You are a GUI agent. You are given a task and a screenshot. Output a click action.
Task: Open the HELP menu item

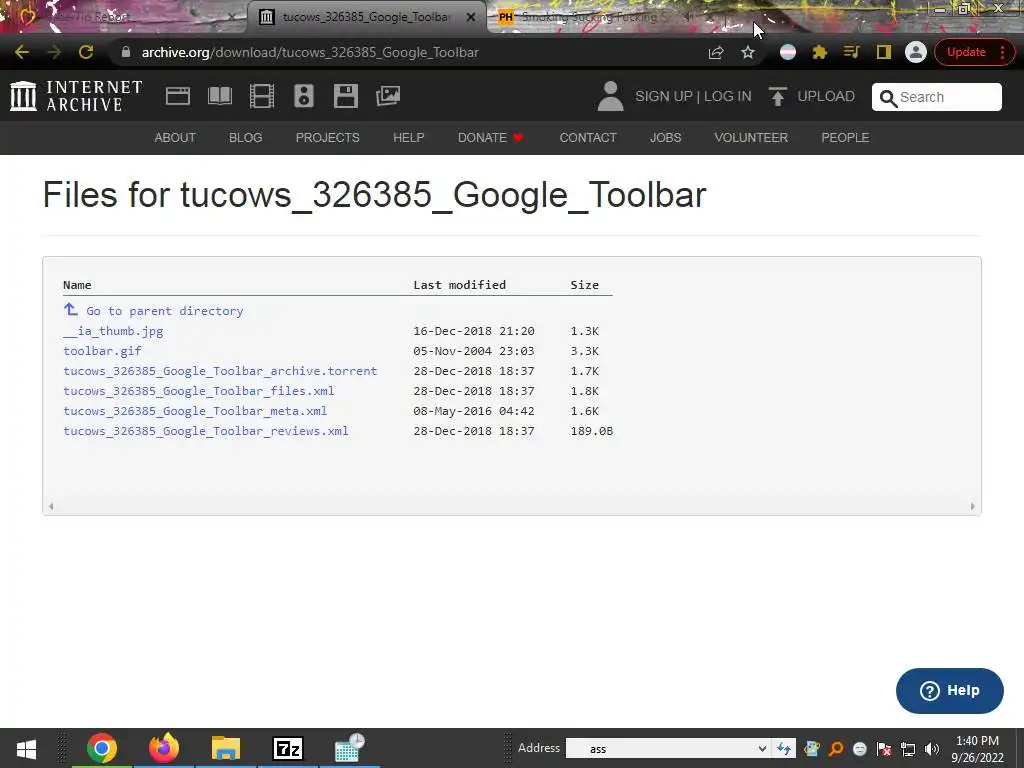point(409,138)
